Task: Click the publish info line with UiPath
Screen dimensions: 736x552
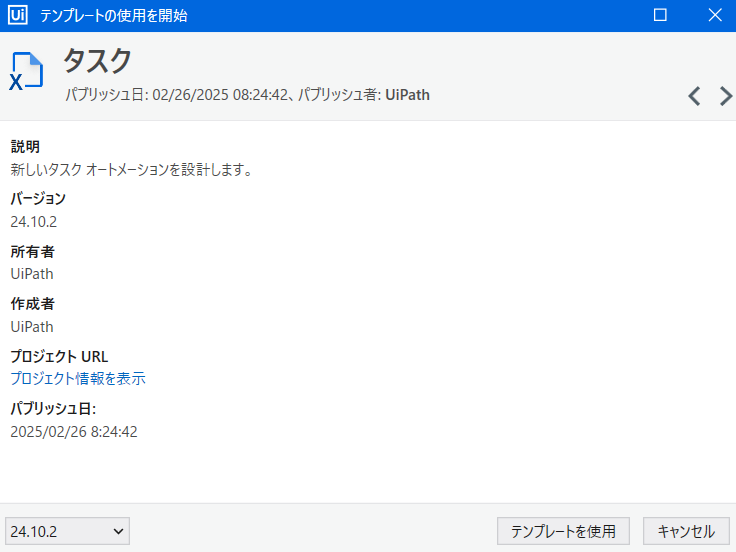Action: pos(247,95)
